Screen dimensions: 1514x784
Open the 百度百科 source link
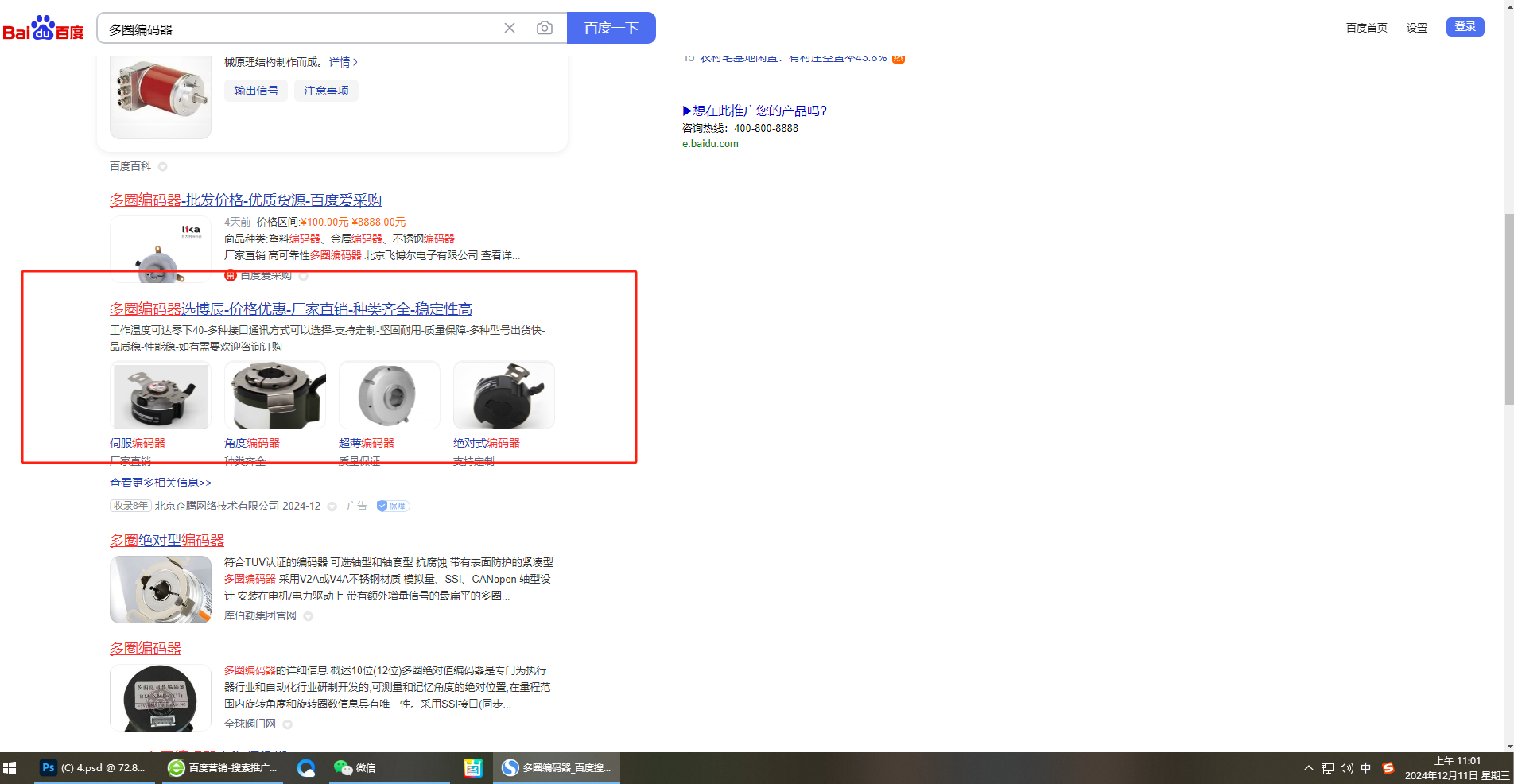pos(130,166)
